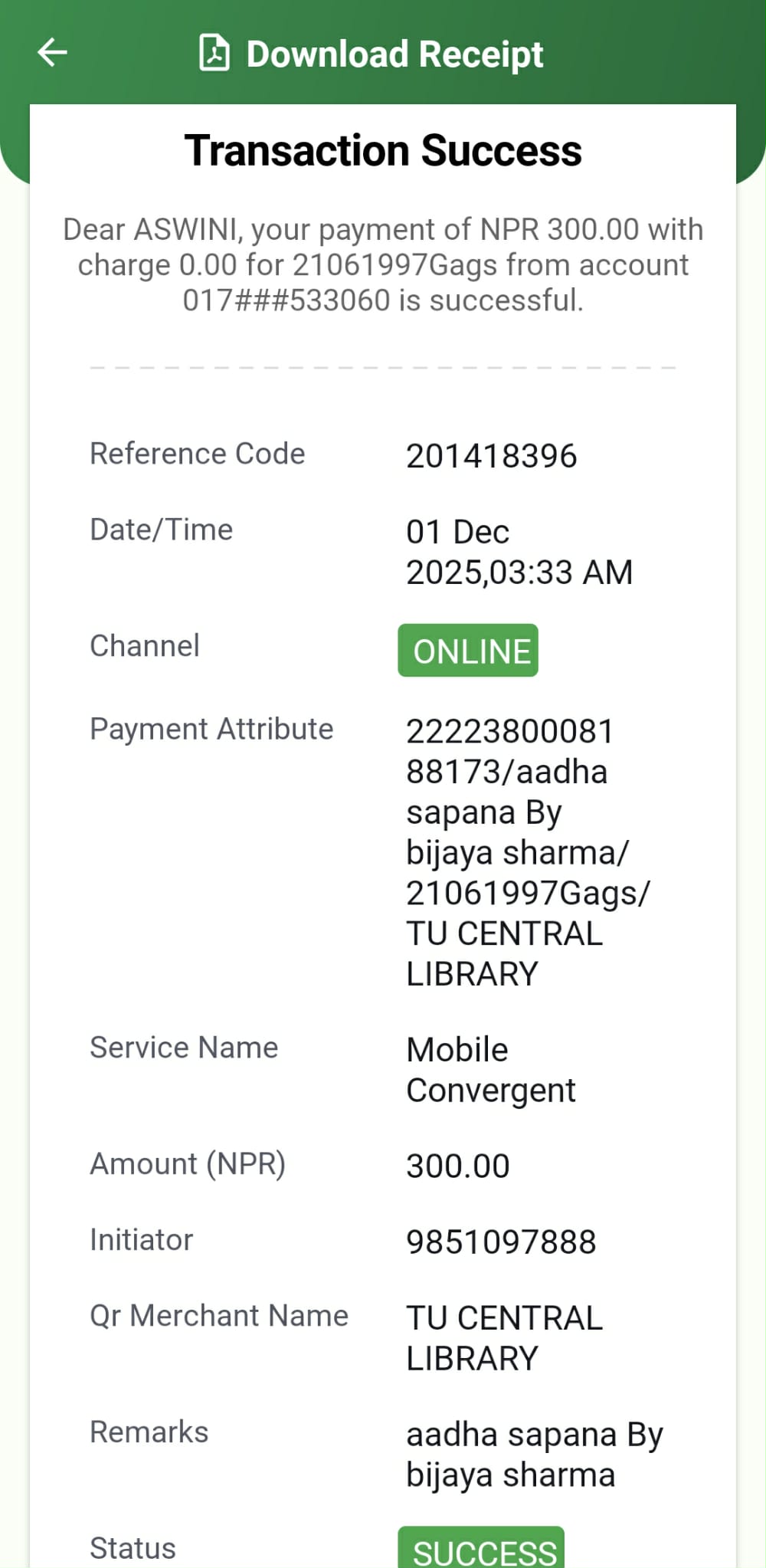Screen dimensions: 766x1568
Task: Tap the back arrow icon
Action: [52, 53]
